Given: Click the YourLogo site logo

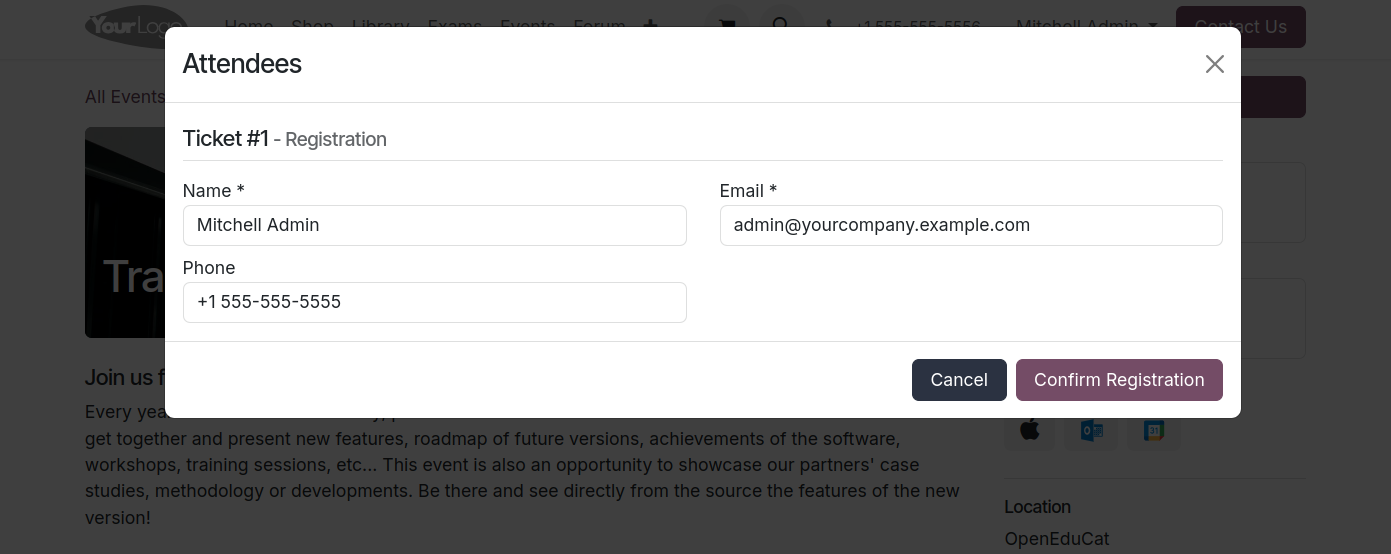Looking at the screenshot, I should (137, 26).
